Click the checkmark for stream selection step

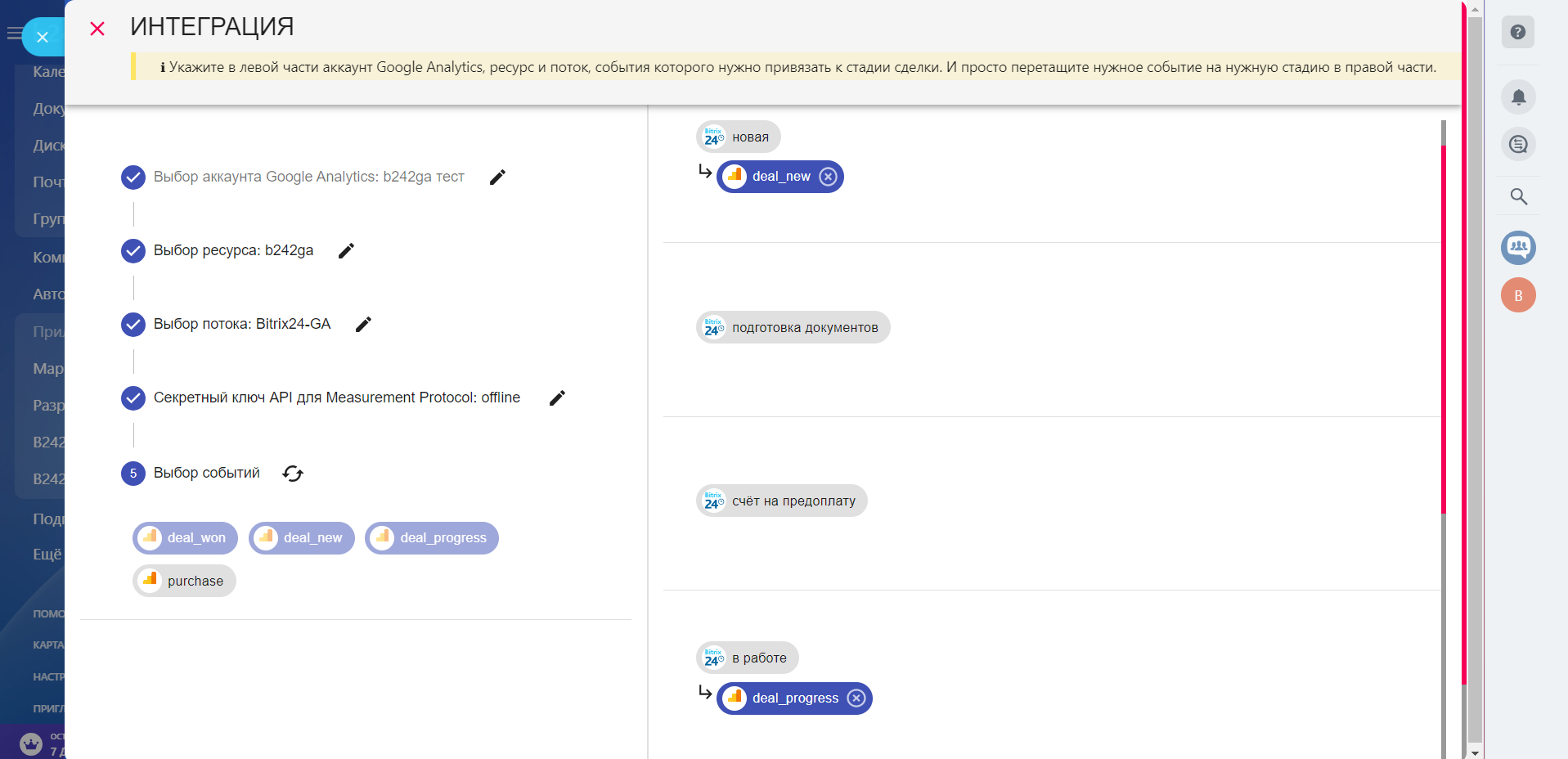pyautogui.click(x=133, y=324)
